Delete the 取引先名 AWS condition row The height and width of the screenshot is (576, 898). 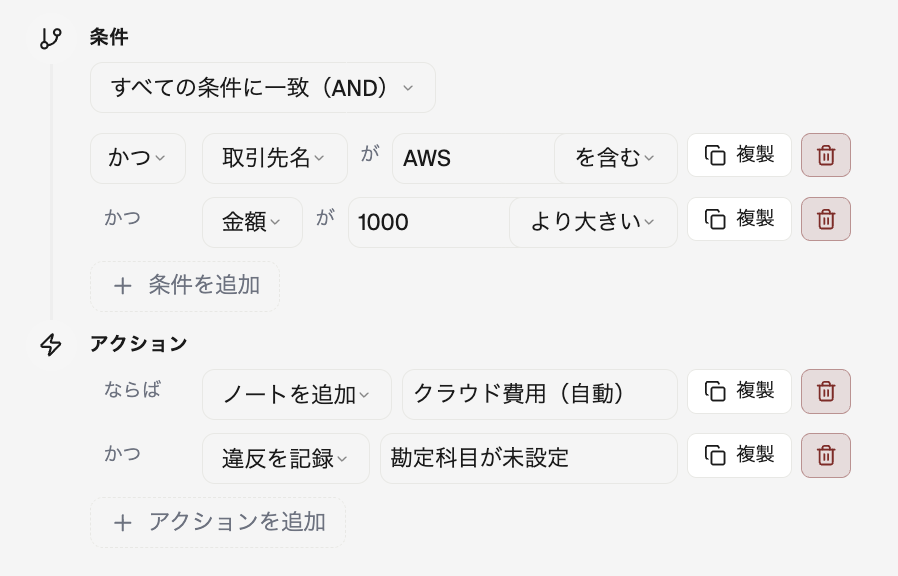[x=825, y=155]
